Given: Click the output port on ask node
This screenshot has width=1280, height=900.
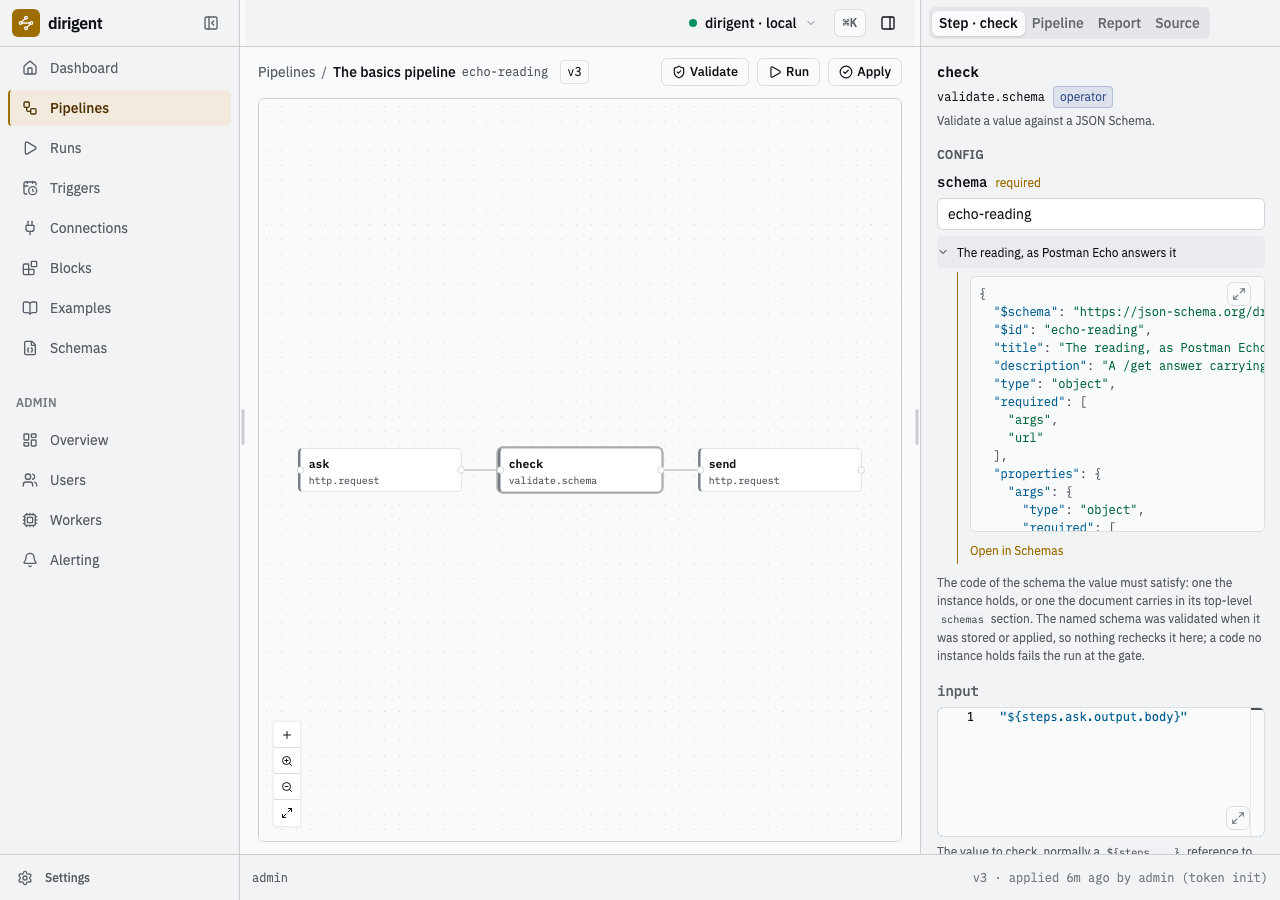Looking at the screenshot, I should click(461, 470).
